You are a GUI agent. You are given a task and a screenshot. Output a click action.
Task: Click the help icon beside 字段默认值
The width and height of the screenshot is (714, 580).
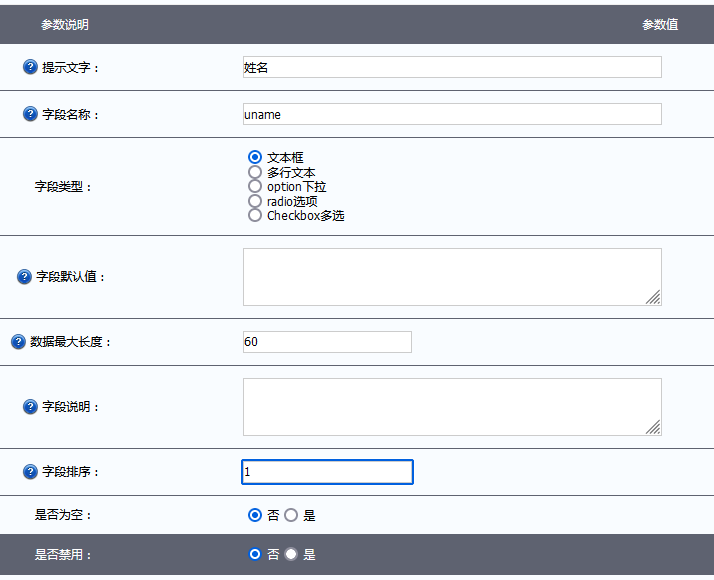click(24, 277)
